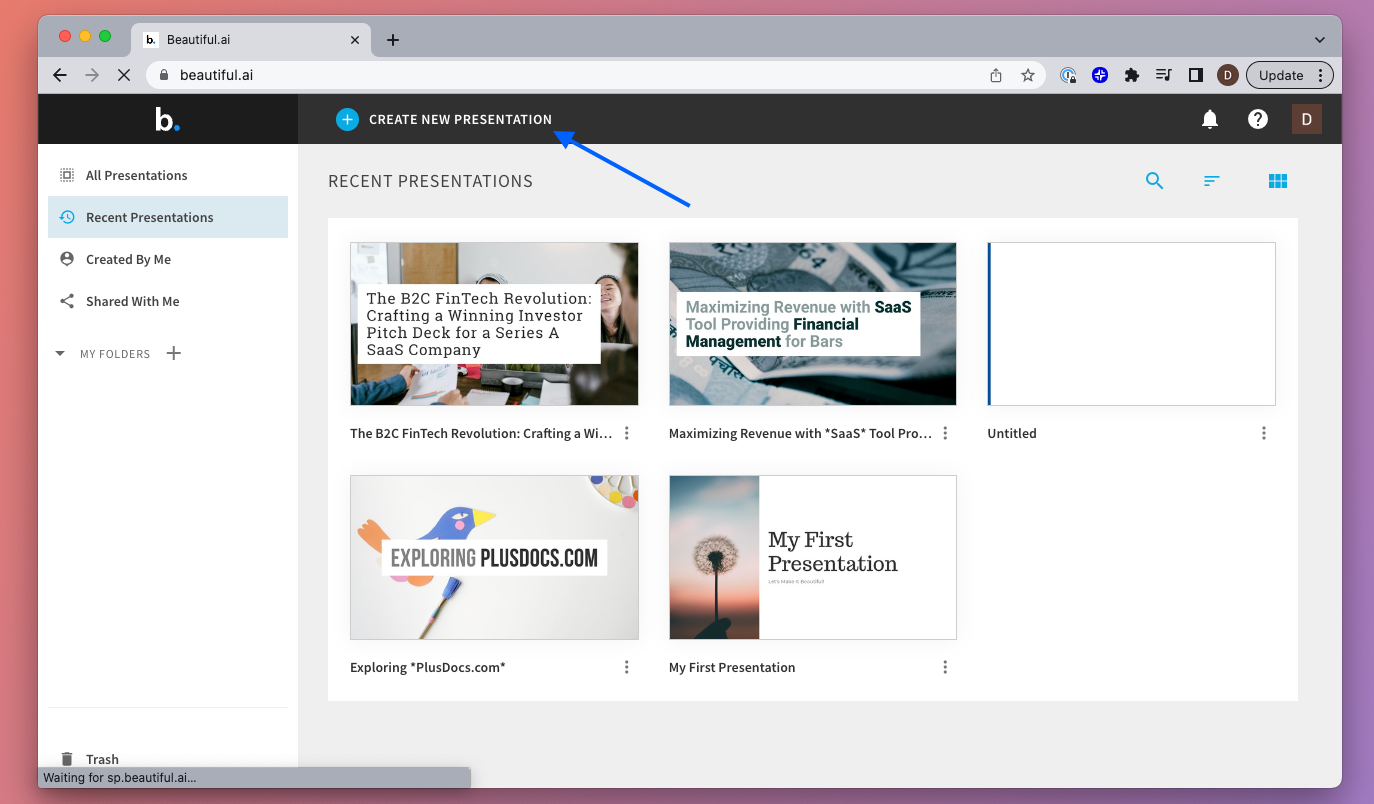Open the Untitled presentation thumbnail
Viewport: 1374px width, 804px height.
click(1131, 324)
